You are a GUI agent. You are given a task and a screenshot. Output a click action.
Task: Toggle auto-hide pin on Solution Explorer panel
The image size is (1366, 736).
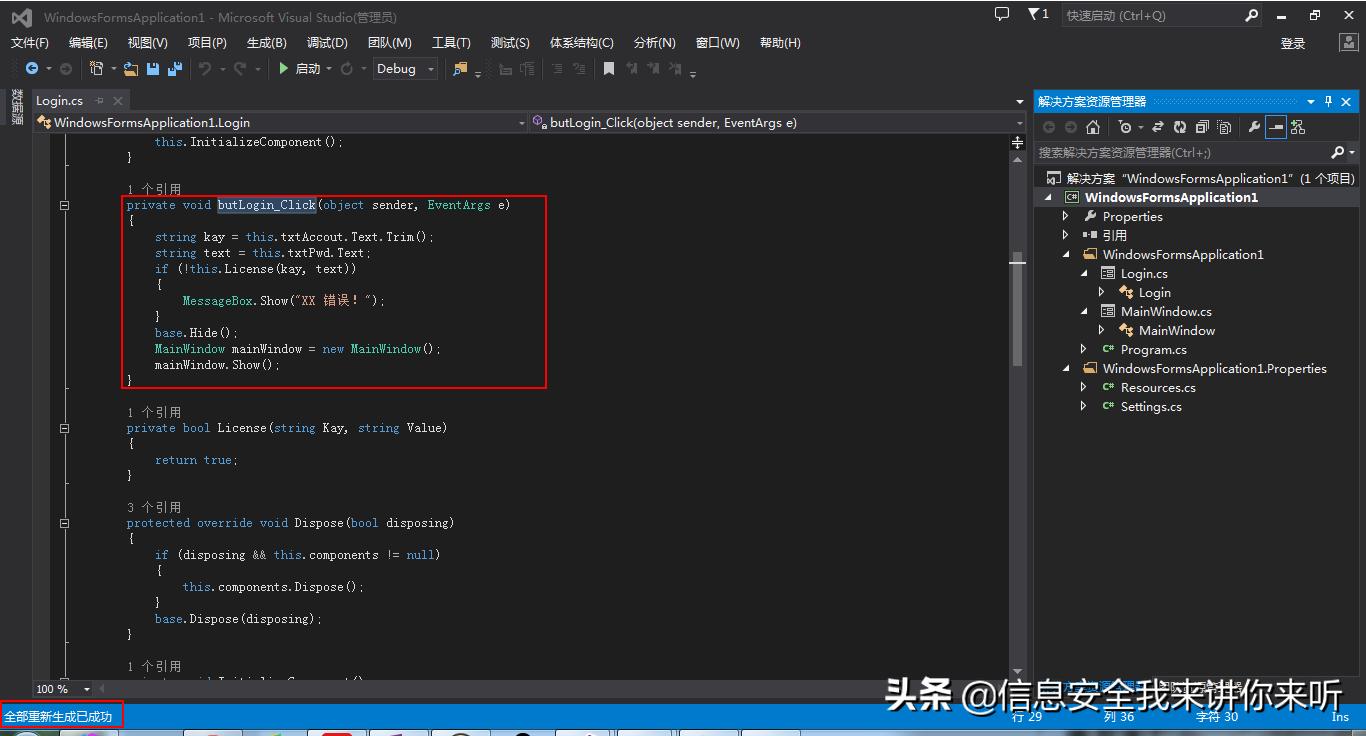1328,101
